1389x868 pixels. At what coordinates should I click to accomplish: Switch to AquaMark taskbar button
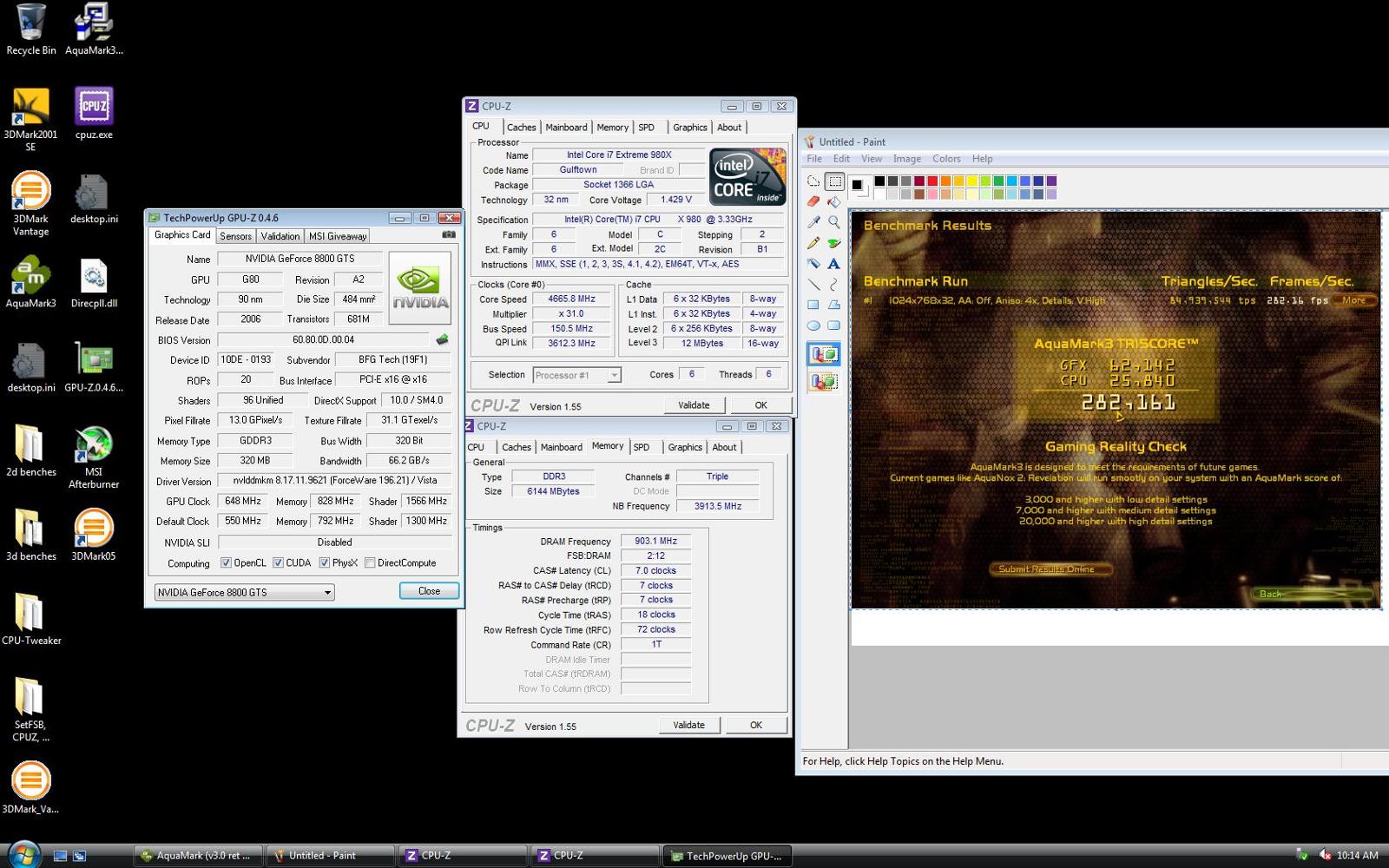pos(198,856)
